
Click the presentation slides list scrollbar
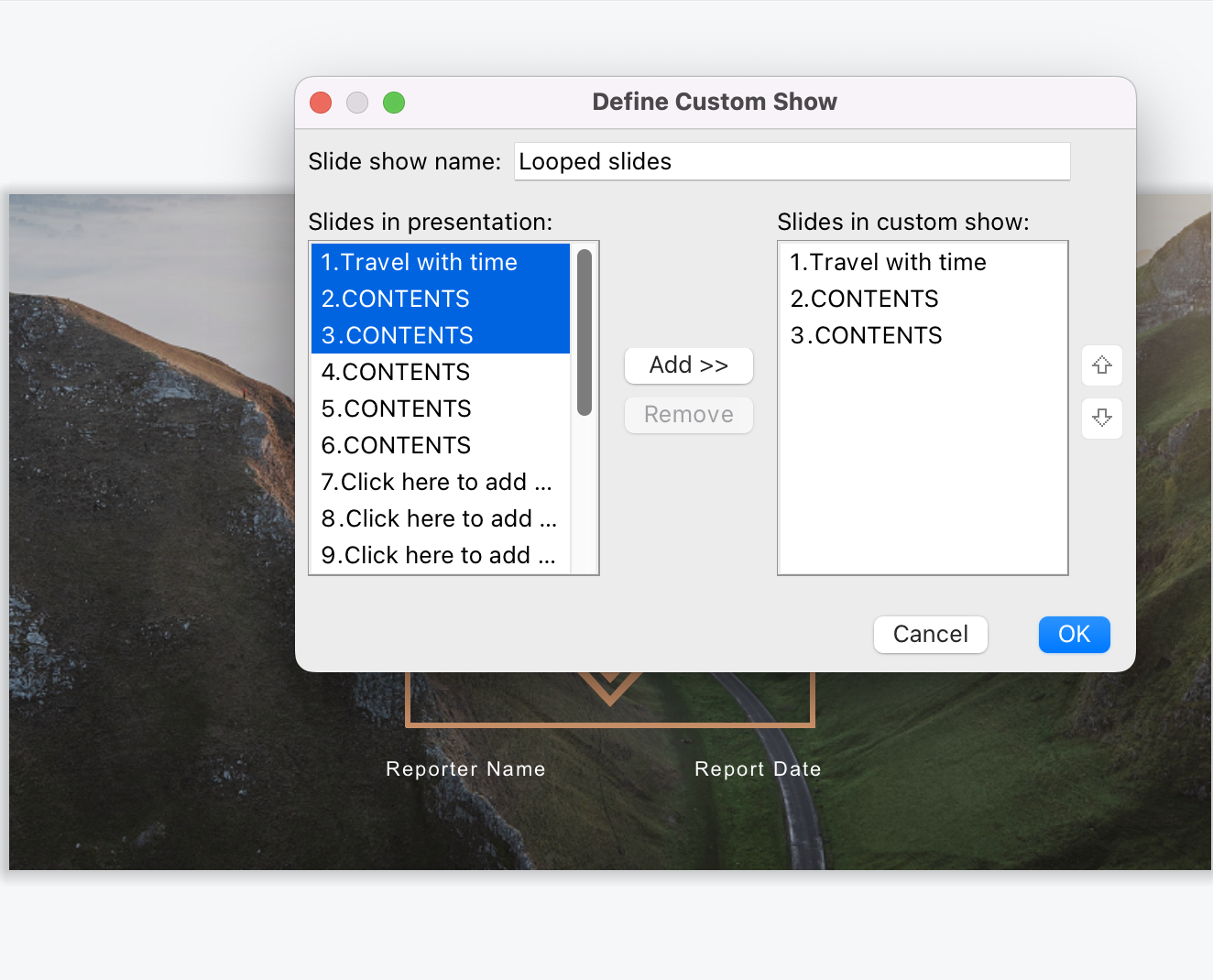click(585, 332)
